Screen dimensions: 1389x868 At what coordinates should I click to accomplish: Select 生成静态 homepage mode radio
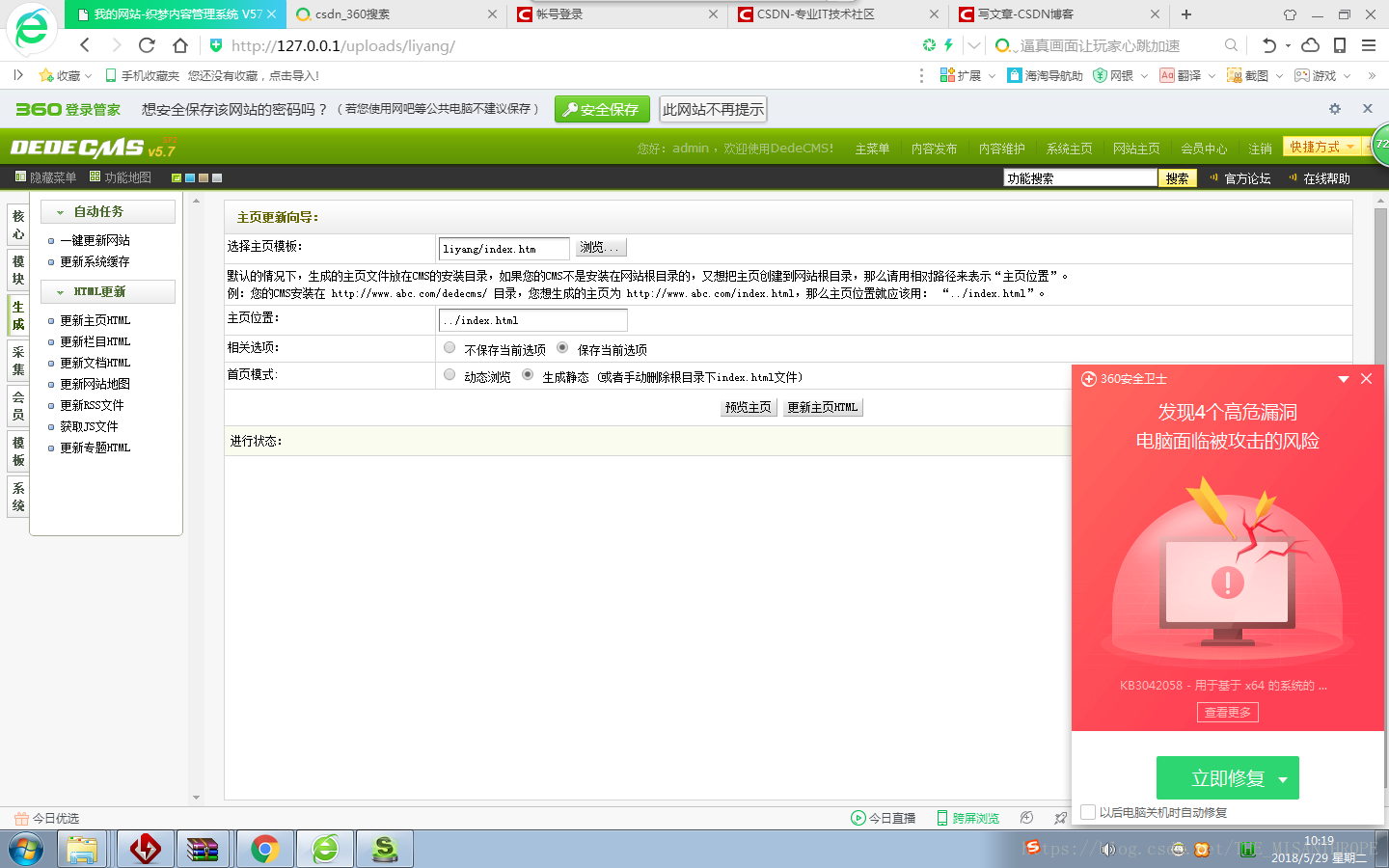pos(528,375)
